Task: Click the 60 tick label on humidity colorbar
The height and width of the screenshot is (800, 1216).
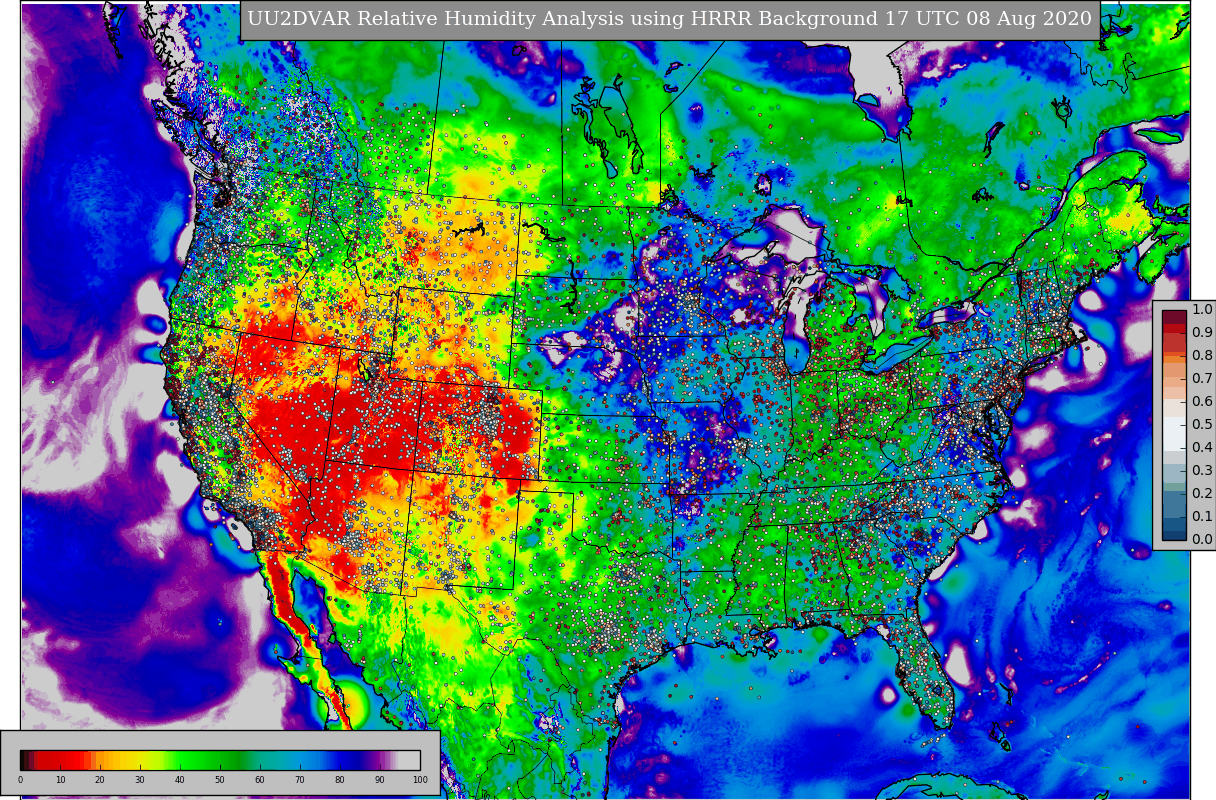Action: coord(260,779)
